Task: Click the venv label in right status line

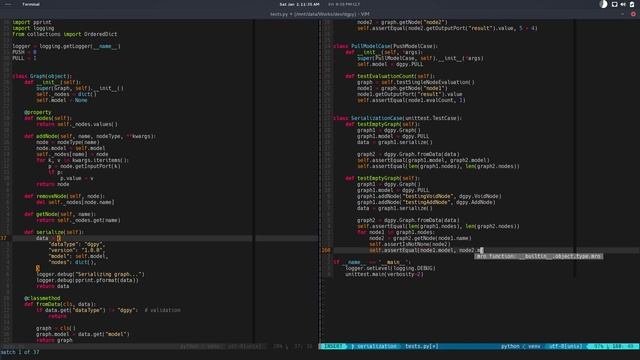Action: pos(534,346)
